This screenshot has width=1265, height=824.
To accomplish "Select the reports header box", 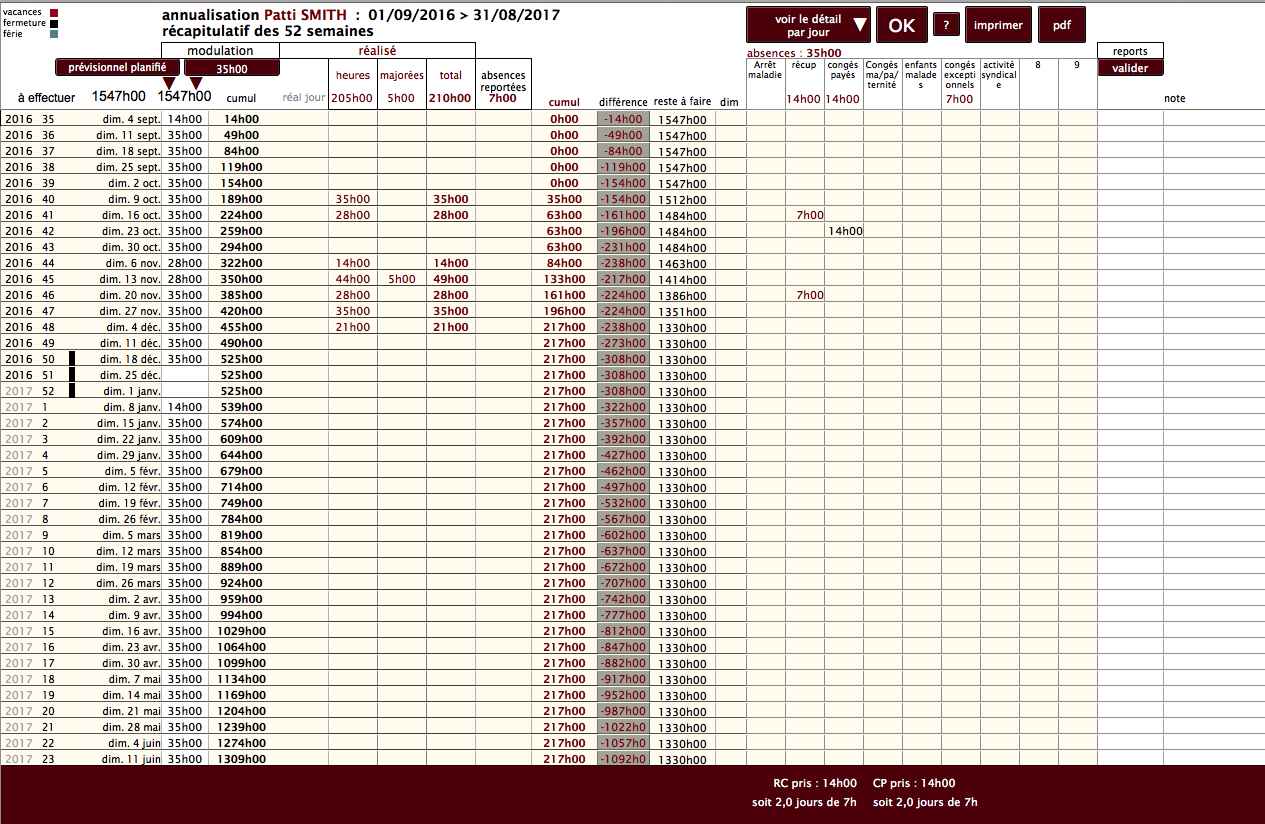I will point(1130,51).
